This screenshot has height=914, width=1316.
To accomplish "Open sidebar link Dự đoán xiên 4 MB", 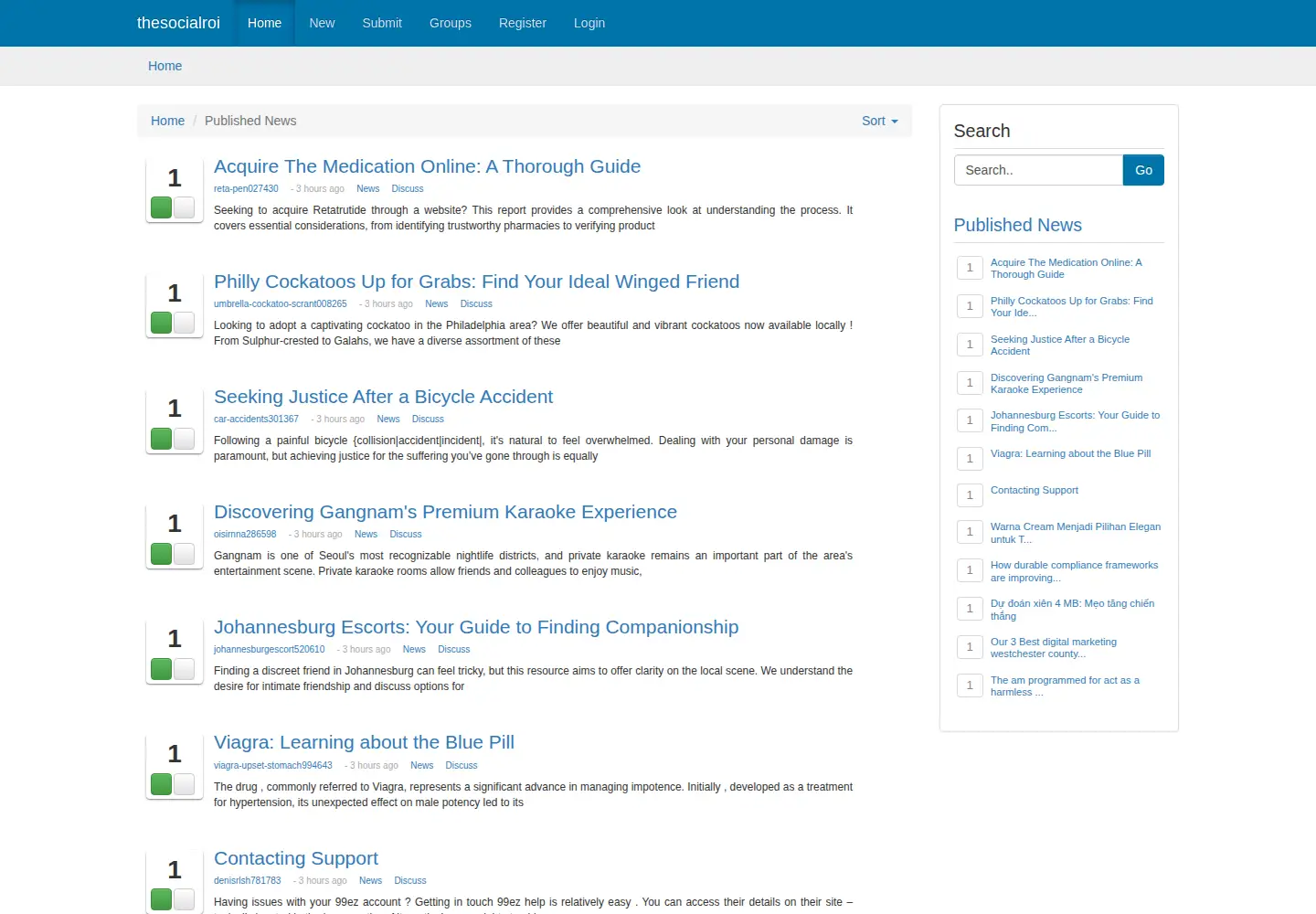I will [1072, 610].
